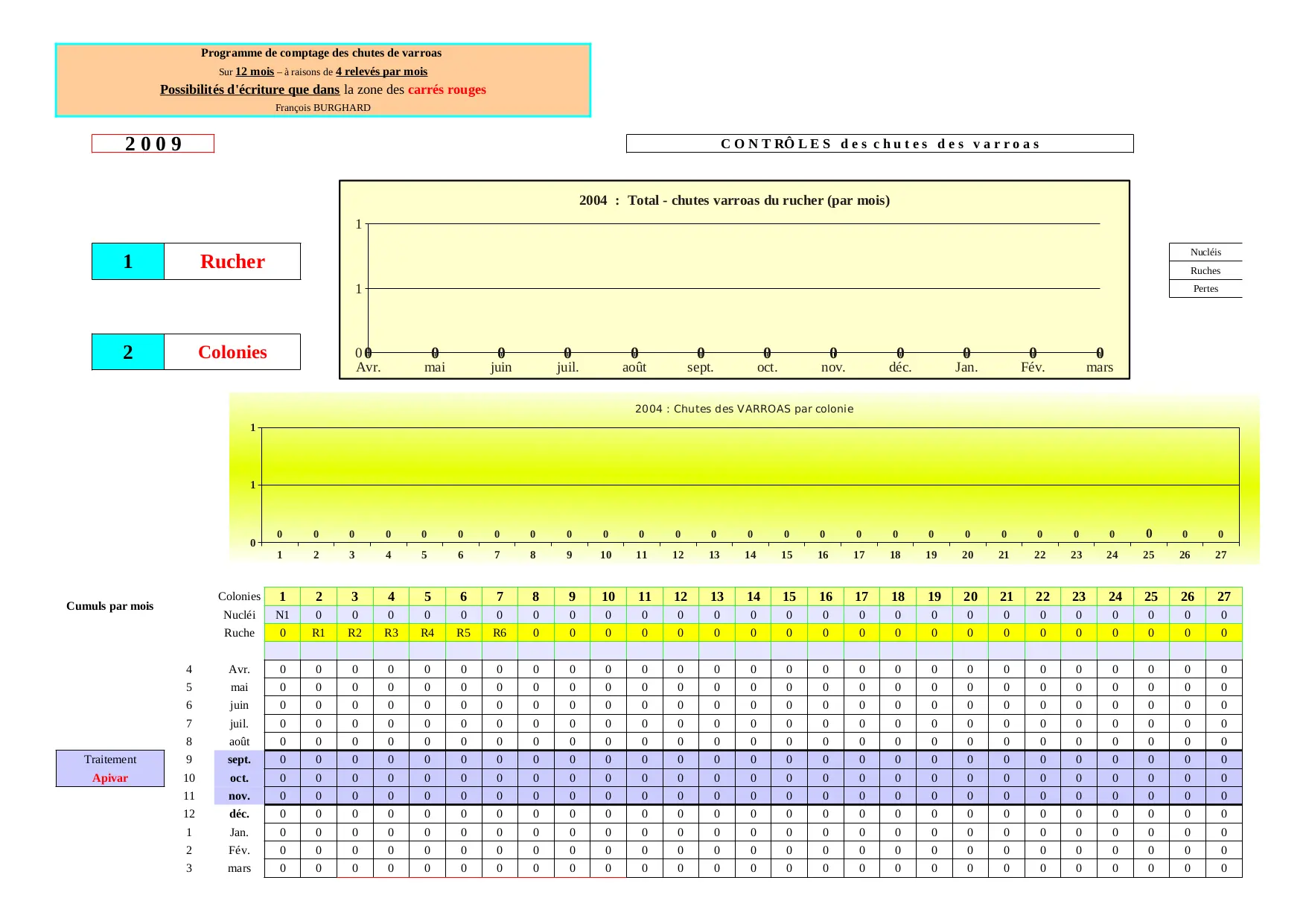Screen dimensions: 1306x924
Task: Select the R6 cell in Ruche row
Action: 500,633
